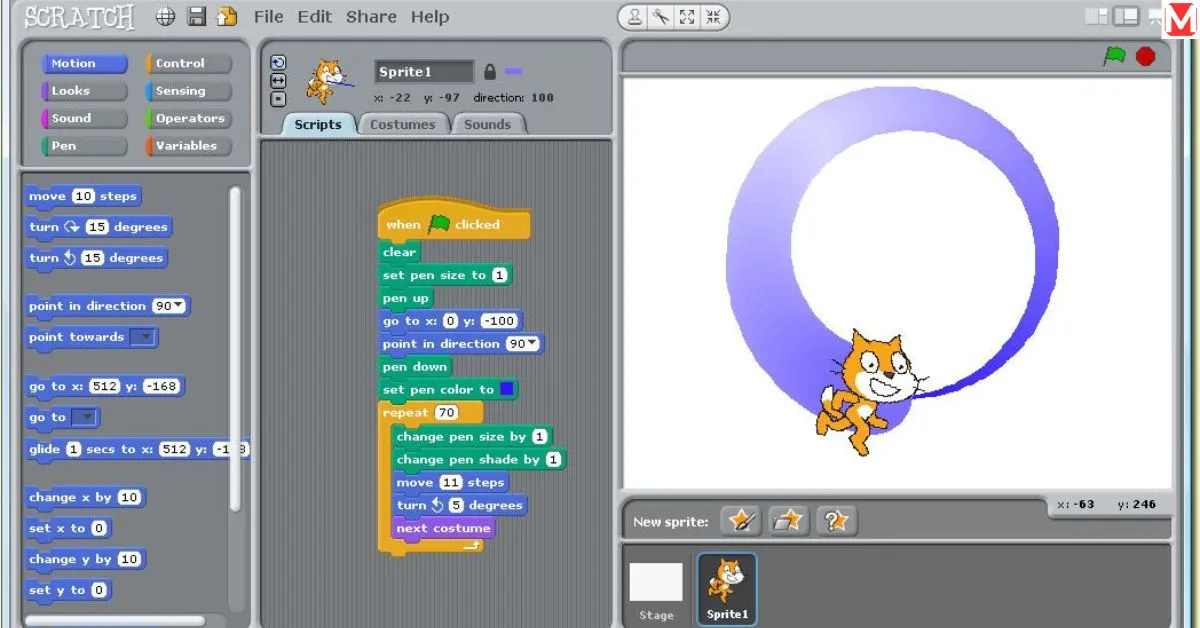The image size is (1200, 628).
Task: Switch to the Costumes tab
Action: pyautogui.click(x=403, y=125)
